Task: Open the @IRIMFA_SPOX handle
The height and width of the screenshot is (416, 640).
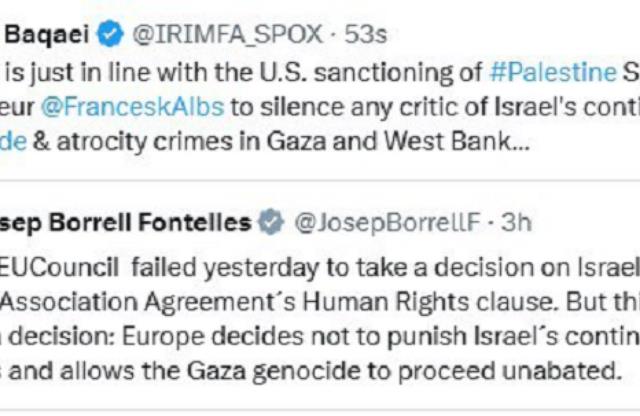Action: click(228, 34)
